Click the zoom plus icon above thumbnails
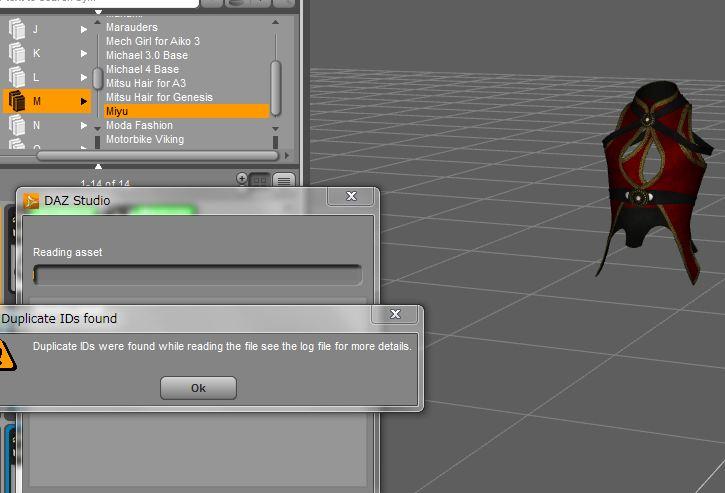The width and height of the screenshot is (725, 493). click(x=241, y=178)
